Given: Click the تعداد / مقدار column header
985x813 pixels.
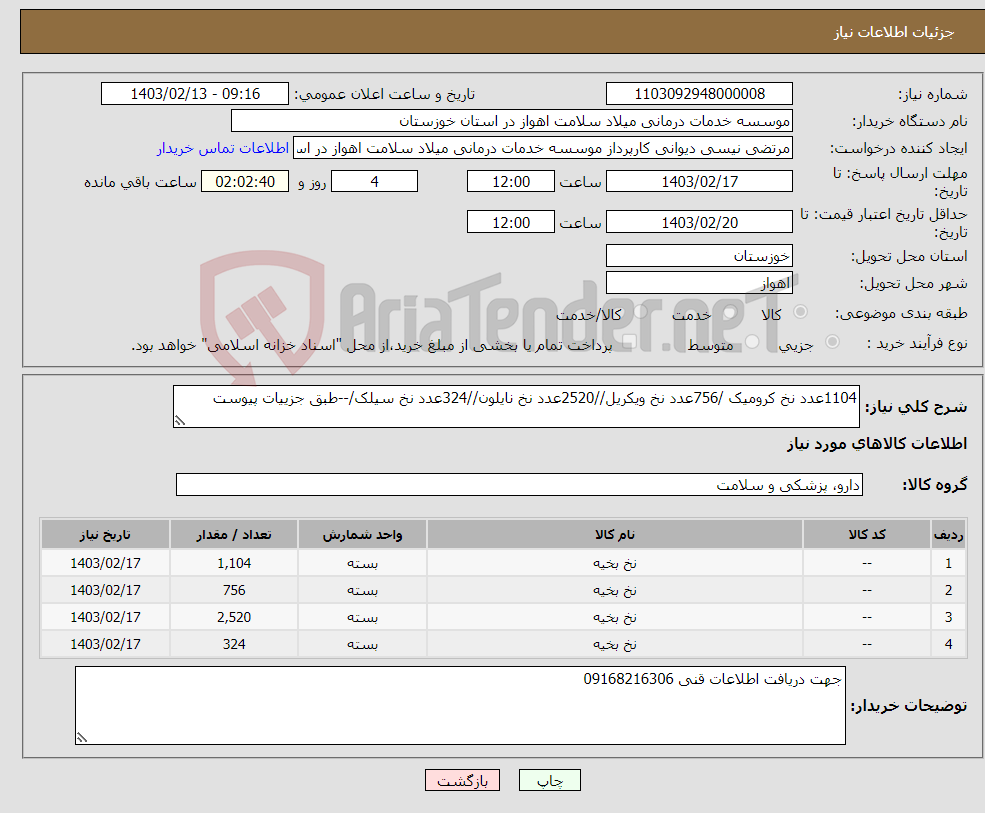Looking at the screenshot, I should point(234,535).
